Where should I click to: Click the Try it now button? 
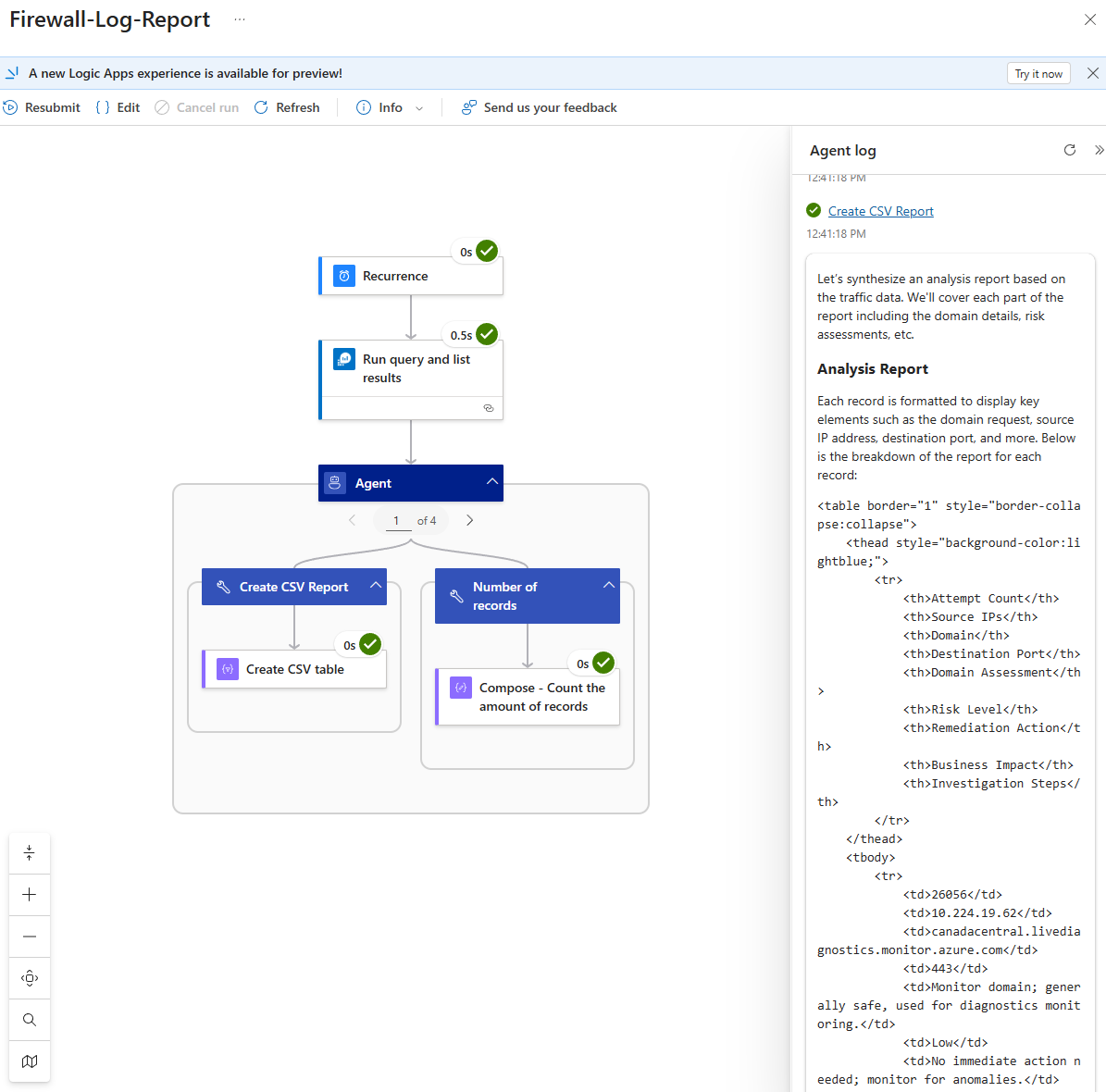click(1038, 74)
